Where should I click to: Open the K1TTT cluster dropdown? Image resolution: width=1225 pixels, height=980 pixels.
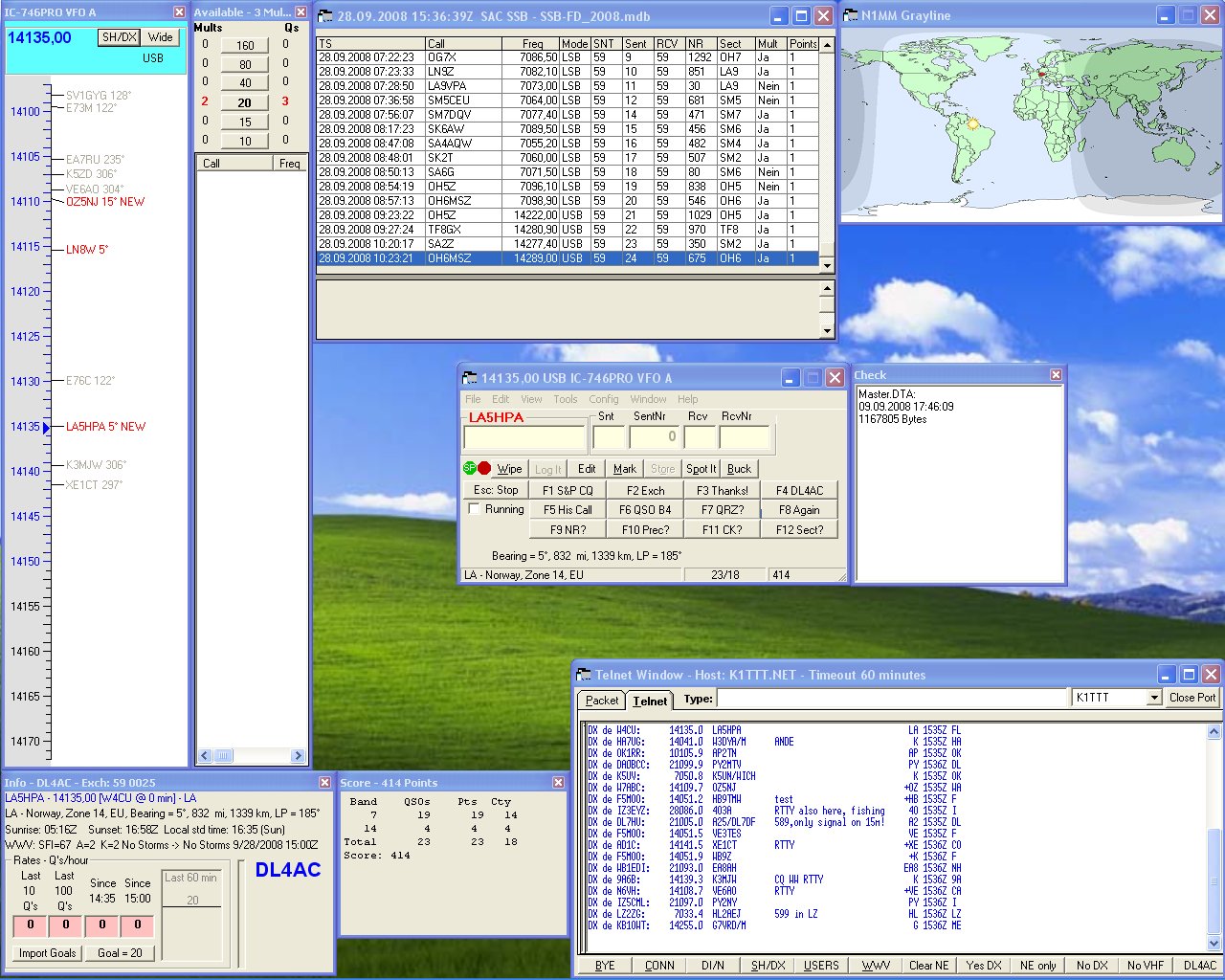1155,698
